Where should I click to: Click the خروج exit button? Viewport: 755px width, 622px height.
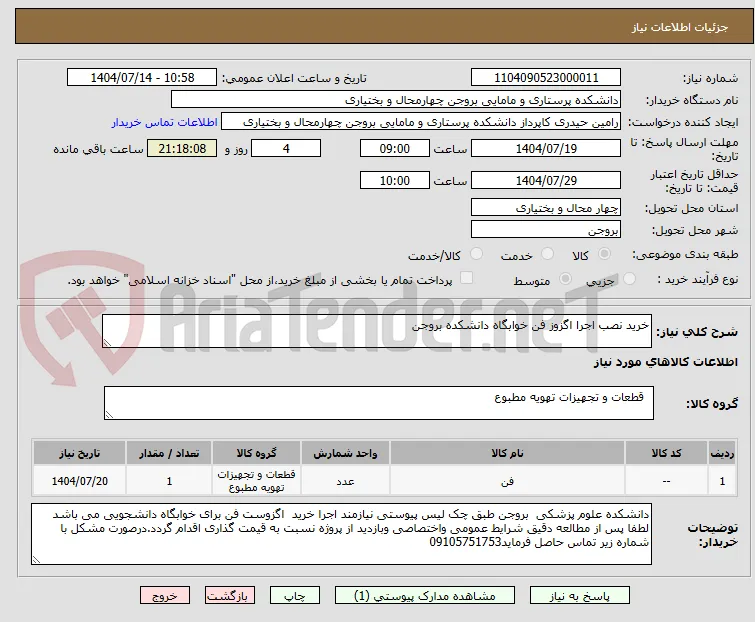(165, 596)
